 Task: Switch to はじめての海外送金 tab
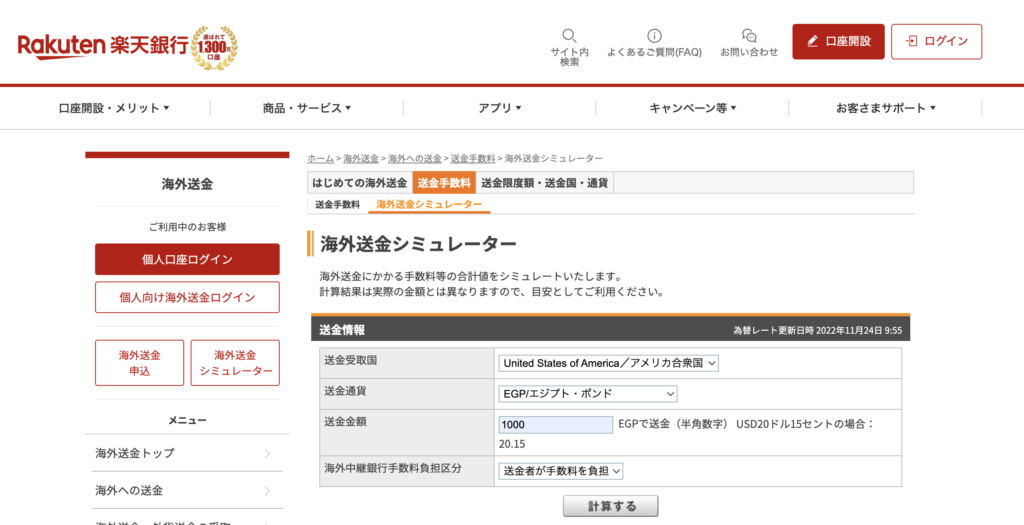359,183
